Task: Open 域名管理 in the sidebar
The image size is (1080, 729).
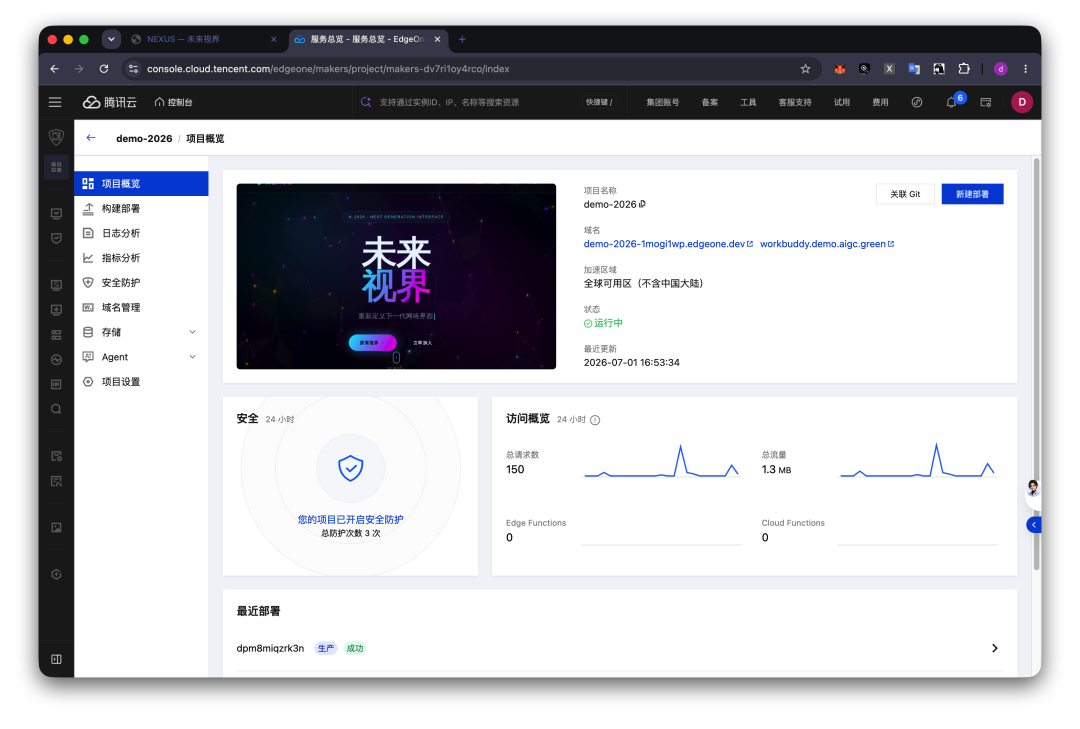Action: point(141,307)
